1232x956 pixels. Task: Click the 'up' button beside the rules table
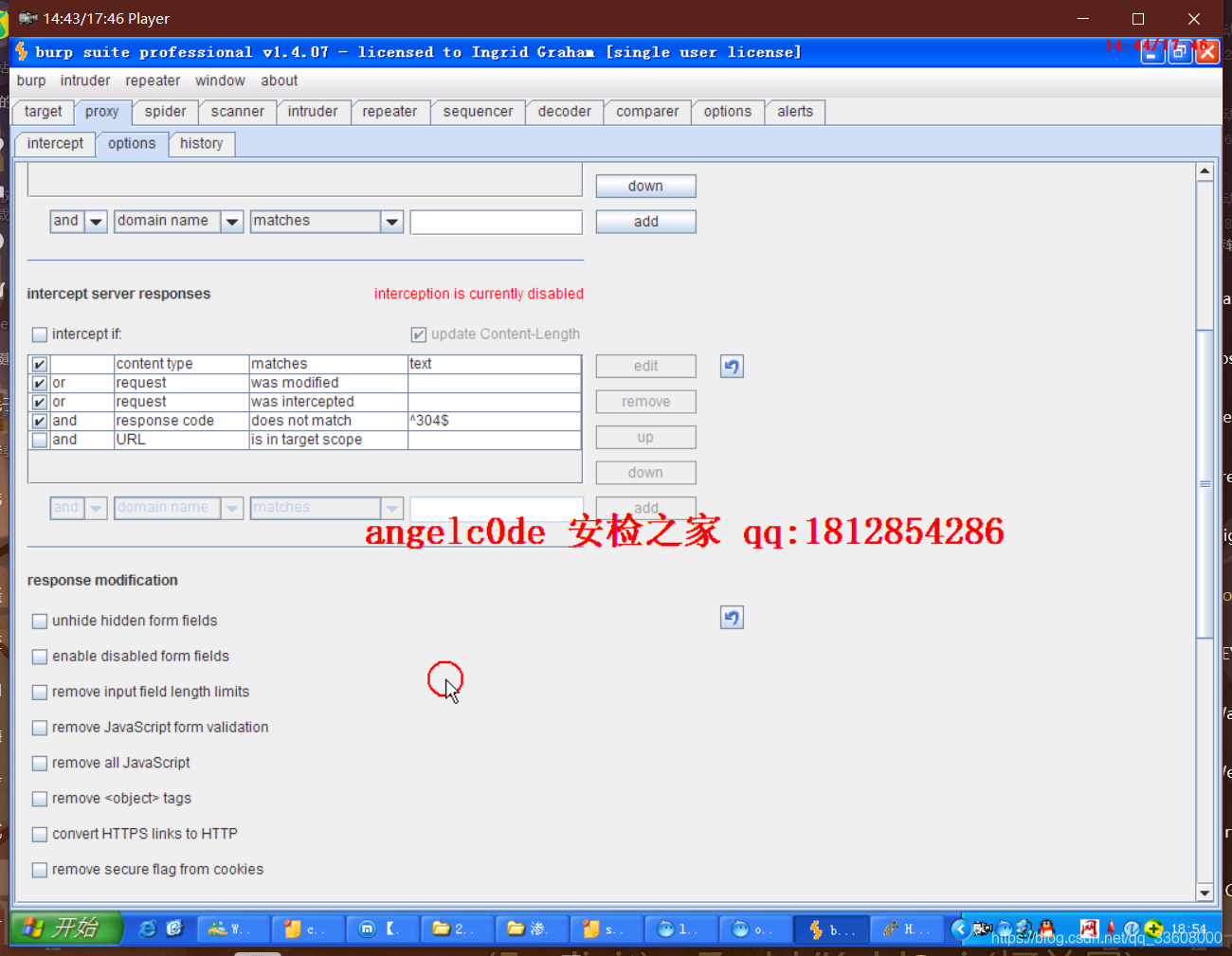click(x=645, y=438)
